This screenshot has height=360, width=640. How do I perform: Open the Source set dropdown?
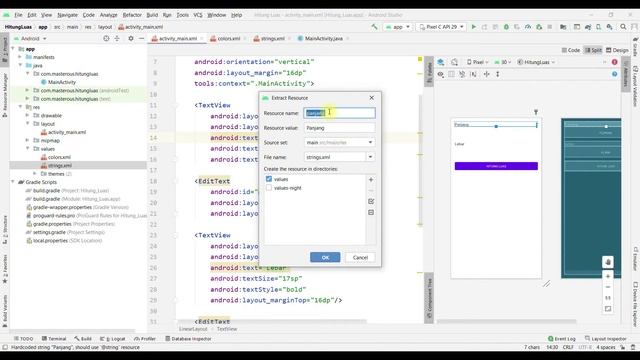pos(339,142)
